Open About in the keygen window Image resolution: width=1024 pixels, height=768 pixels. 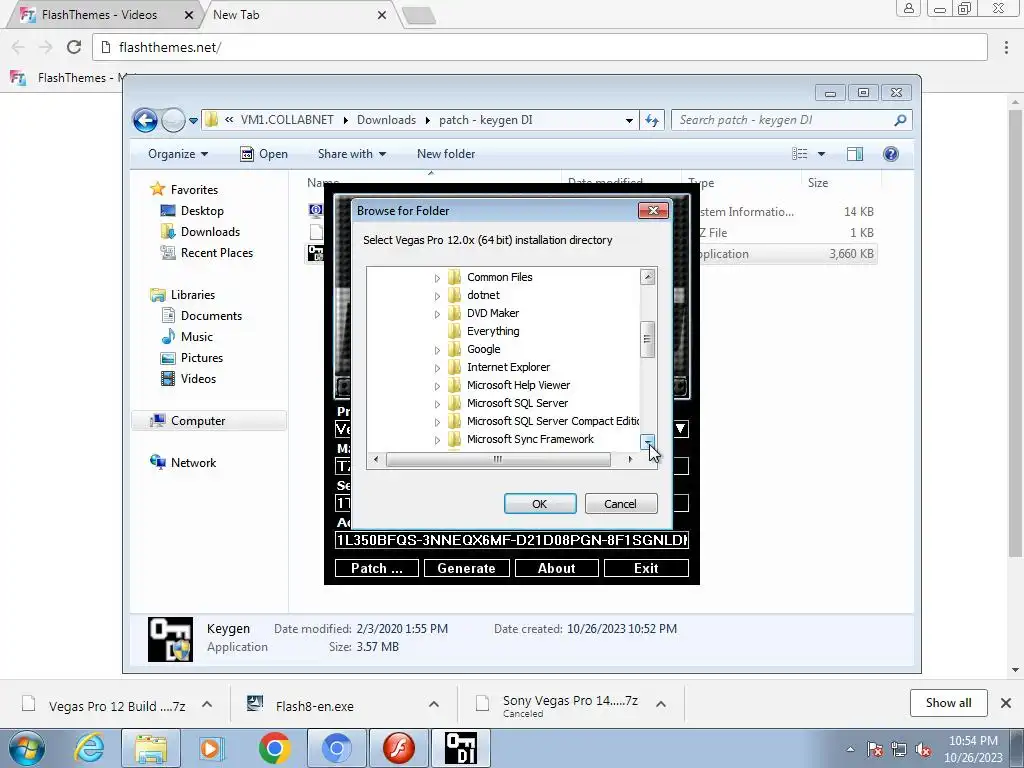556,568
